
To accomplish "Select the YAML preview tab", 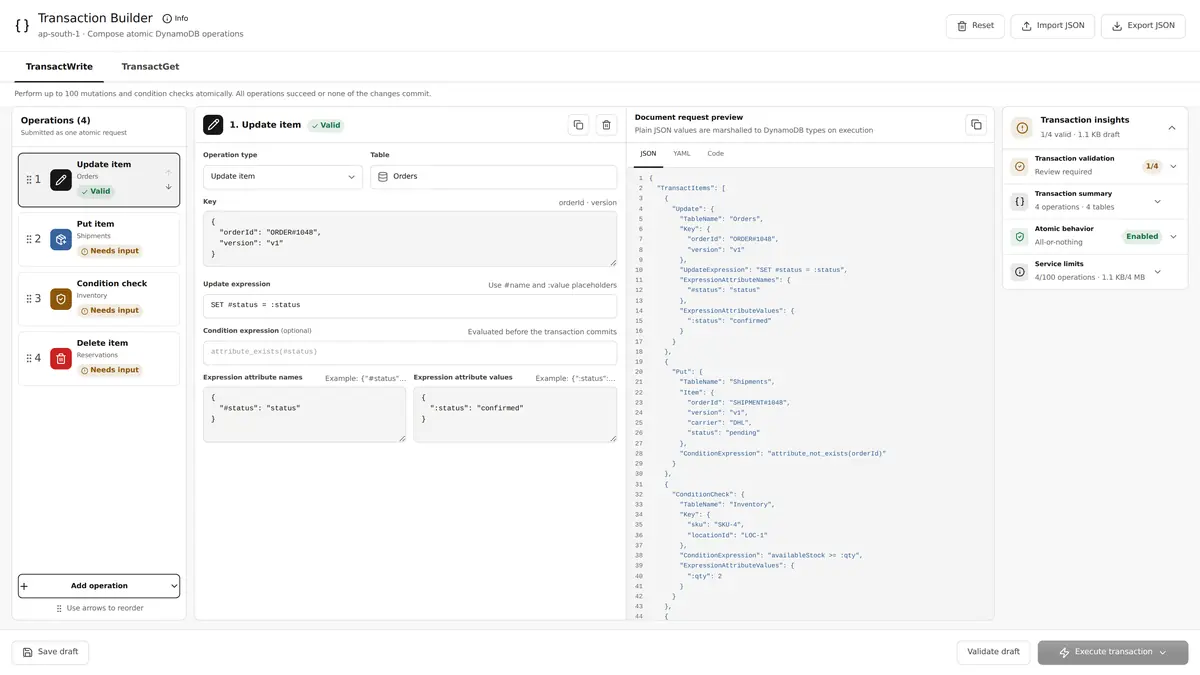I will pos(682,154).
